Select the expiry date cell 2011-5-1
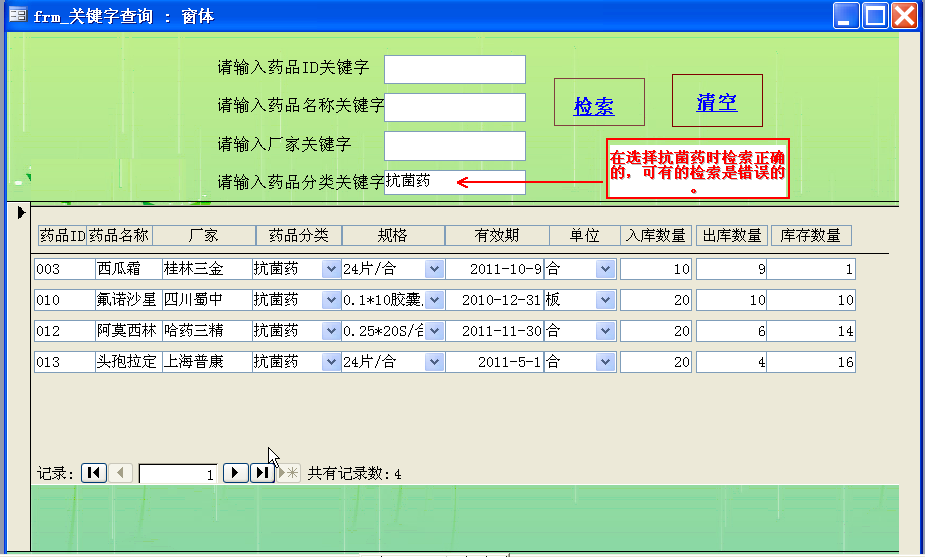This screenshot has width=925, height=557. coord(494,362)
